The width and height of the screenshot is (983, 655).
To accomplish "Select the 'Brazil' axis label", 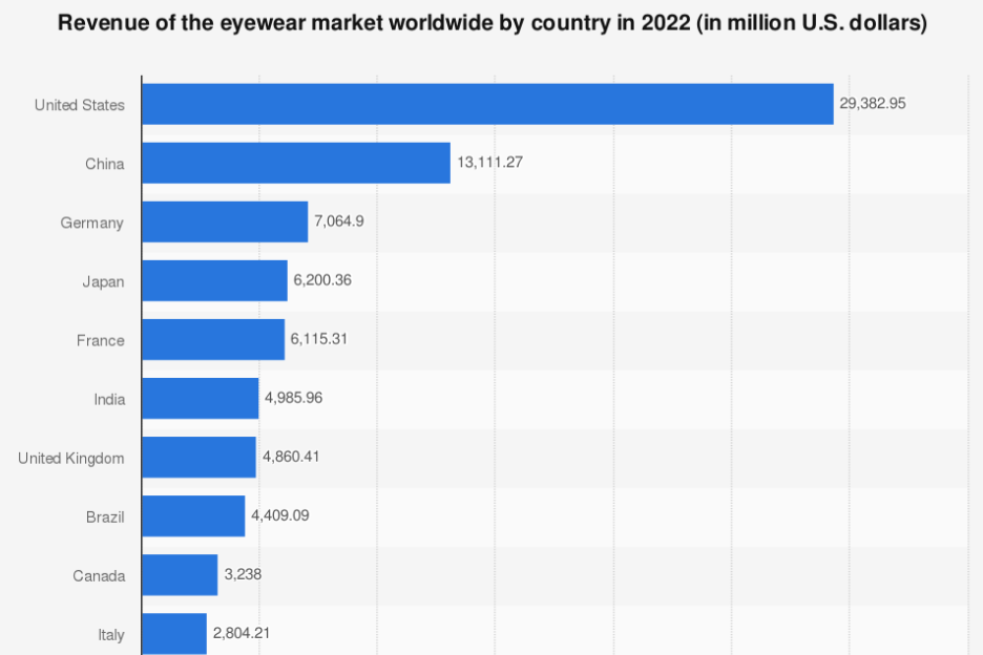I will tap(105, 518).
